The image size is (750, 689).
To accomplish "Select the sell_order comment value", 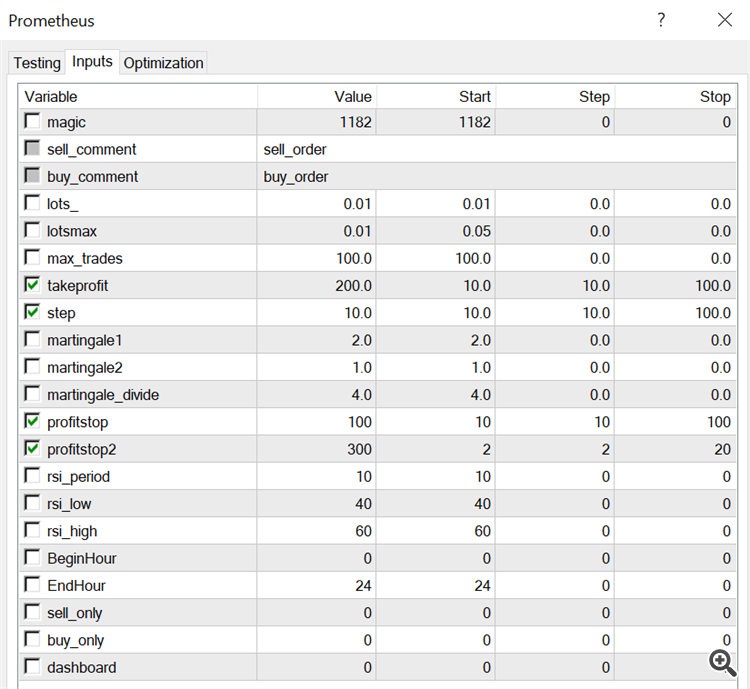I will [x=295, y=150].
